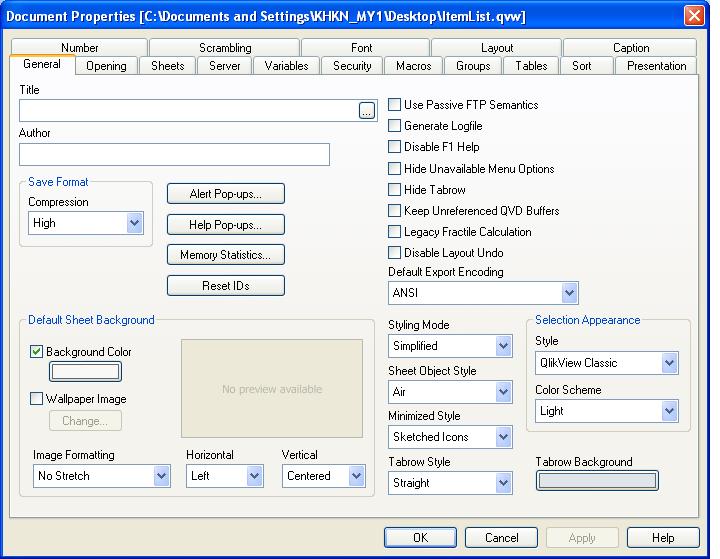Image resolution: width=720 pixels, height=559 pixels.
Task: Switch to the Caption tab
Action: 631,47
